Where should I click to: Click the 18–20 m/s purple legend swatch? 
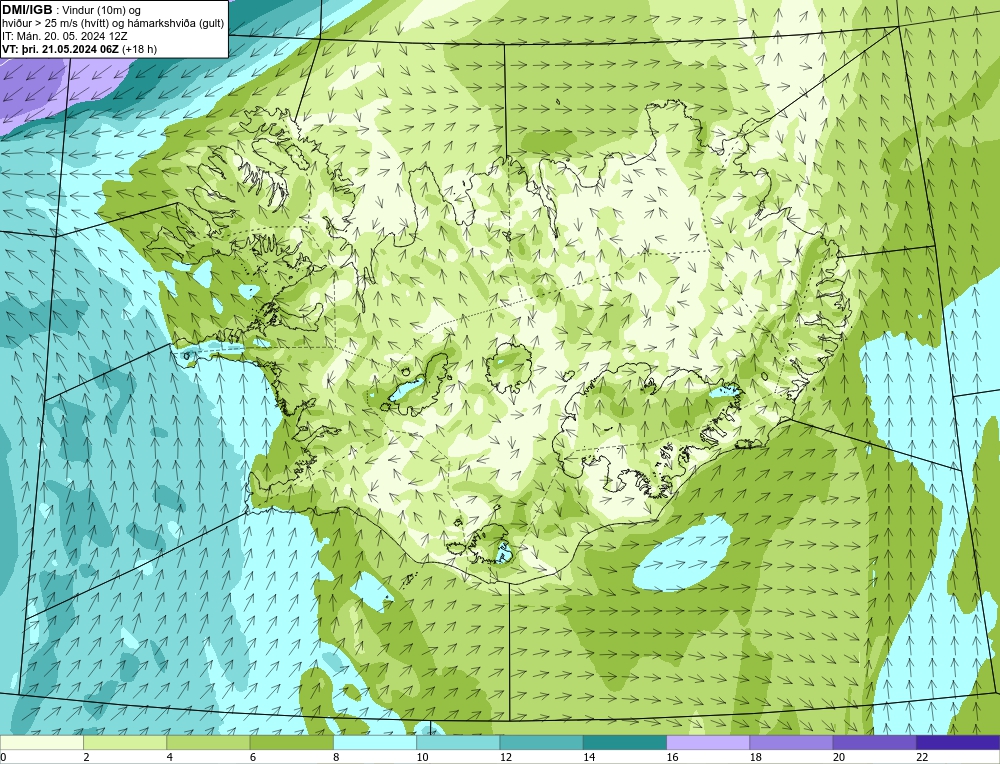tap(791, 742)
